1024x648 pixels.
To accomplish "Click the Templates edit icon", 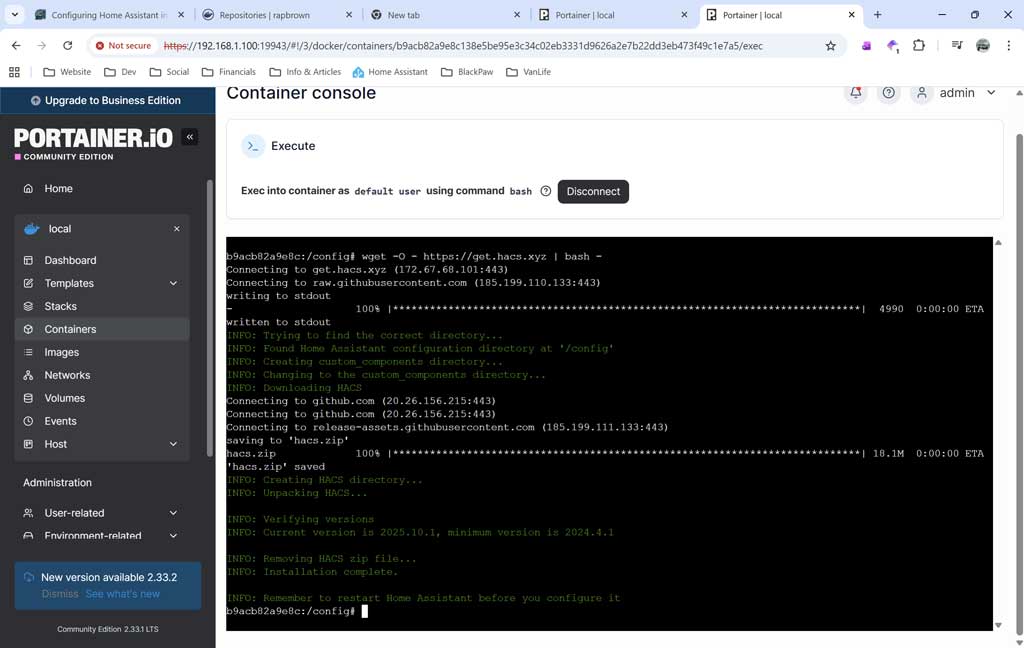I will point(28,283).
